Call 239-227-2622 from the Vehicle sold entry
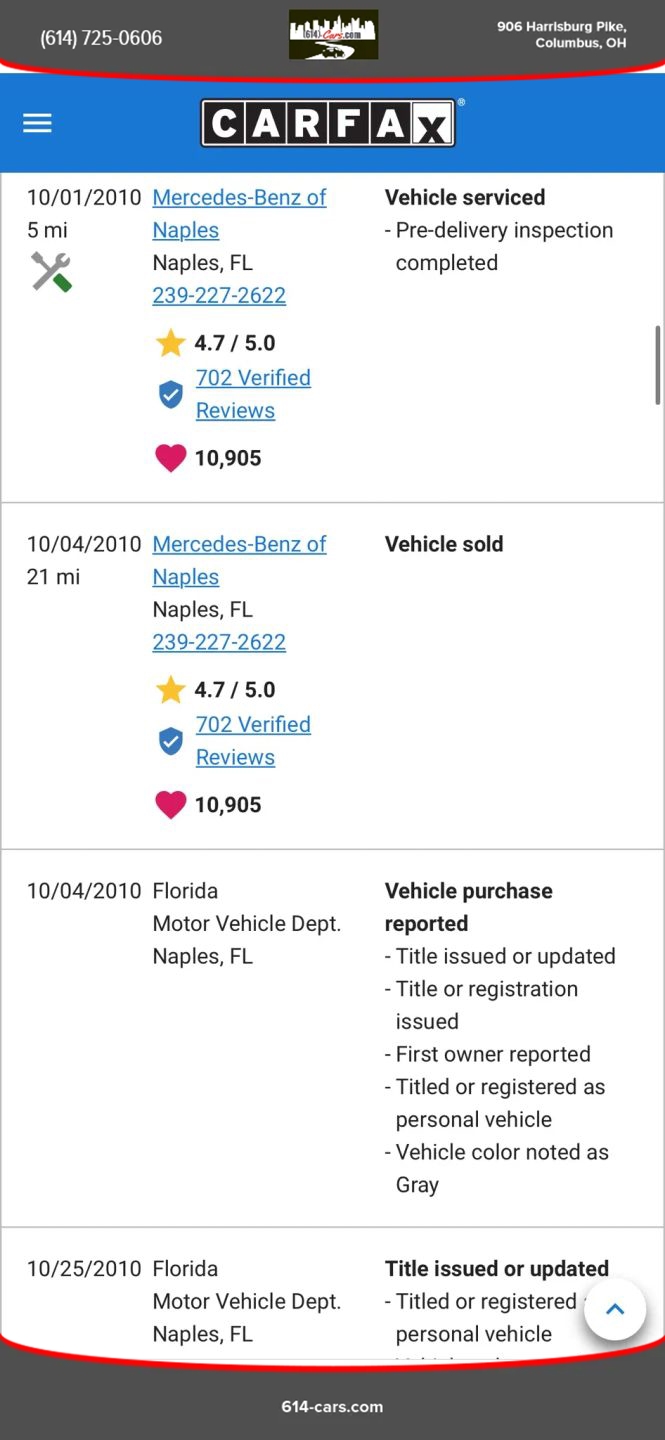Image resolution: width=665 pixels, height=1440 pixels. pyautogui.click(x=219, y=642)
